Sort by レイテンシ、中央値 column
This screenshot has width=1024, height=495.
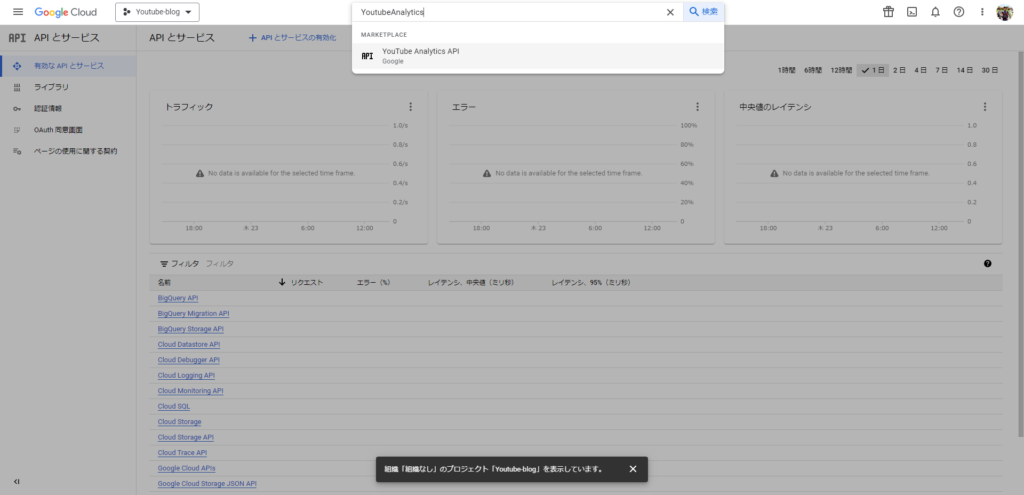pos(471,282)
